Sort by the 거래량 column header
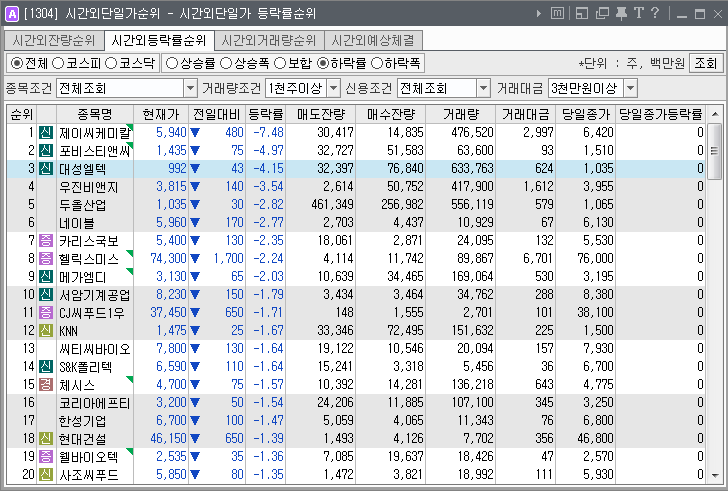This screenshot has height=491, width=728. [461, 114]
